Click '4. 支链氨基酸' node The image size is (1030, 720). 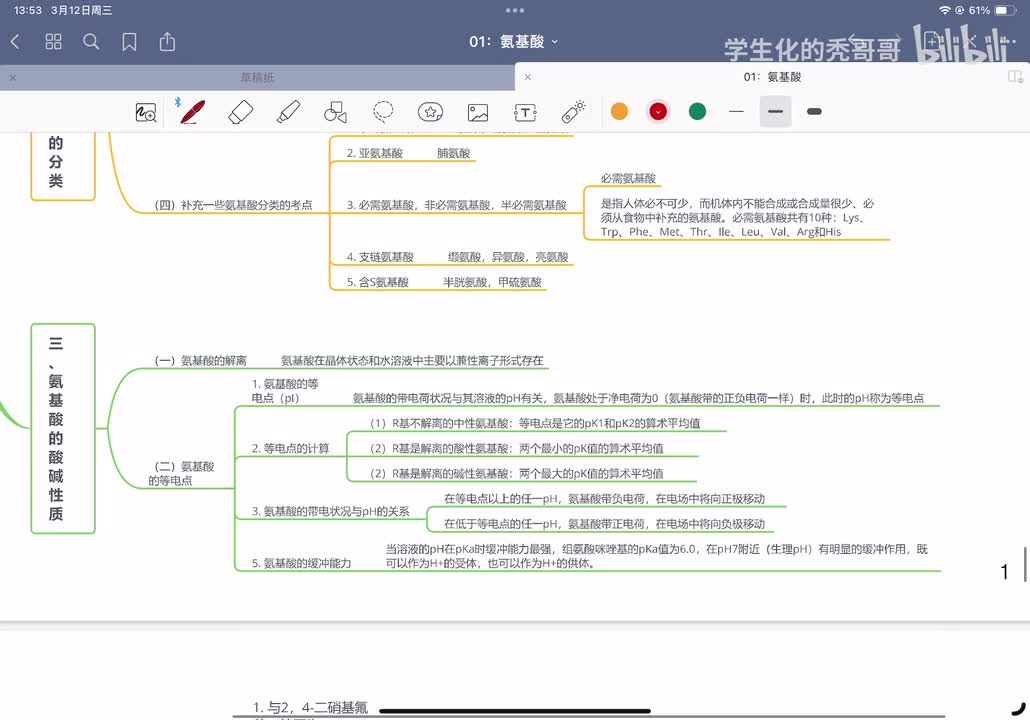pos(380,257)
